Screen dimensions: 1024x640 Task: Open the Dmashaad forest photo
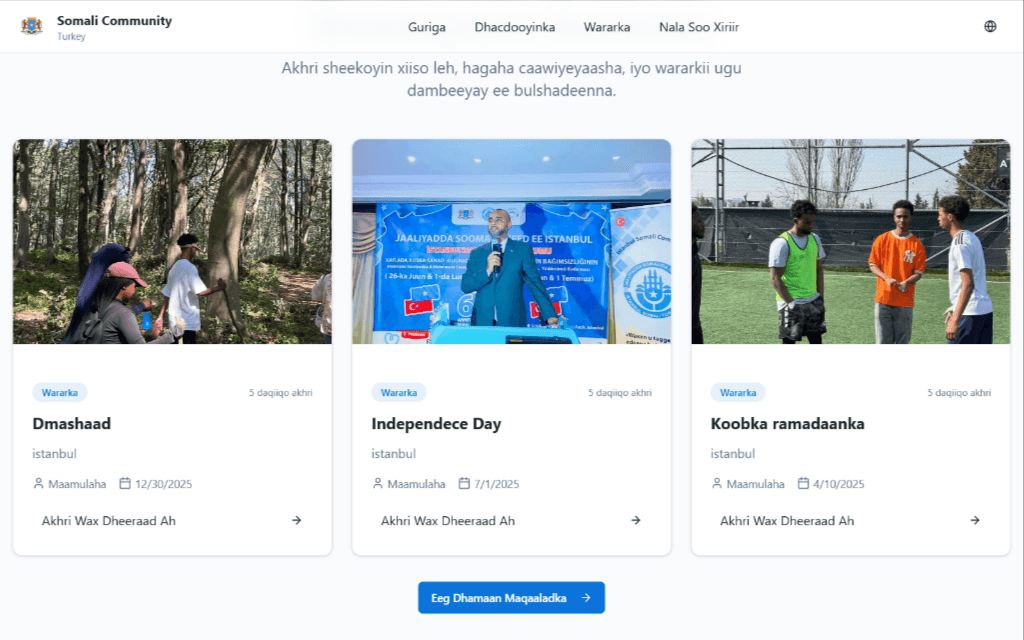coord(172,241)
